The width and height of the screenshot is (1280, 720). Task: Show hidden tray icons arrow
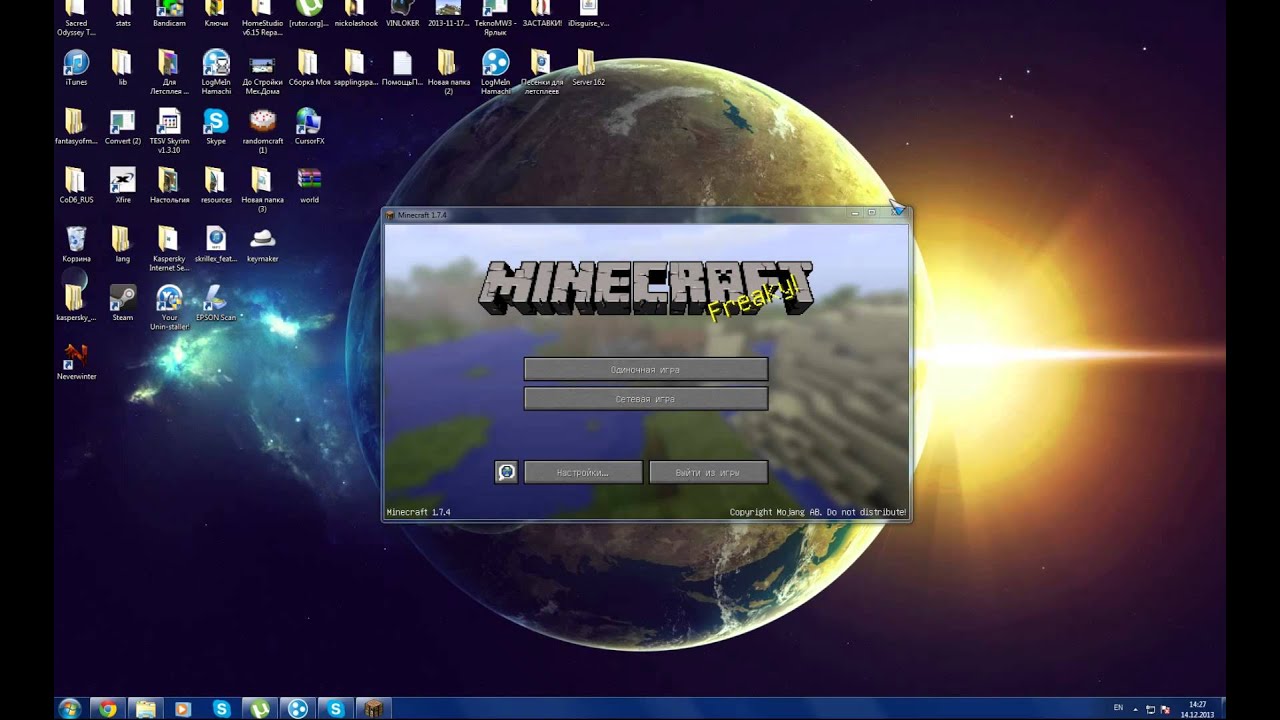(x=1137, y=709)
